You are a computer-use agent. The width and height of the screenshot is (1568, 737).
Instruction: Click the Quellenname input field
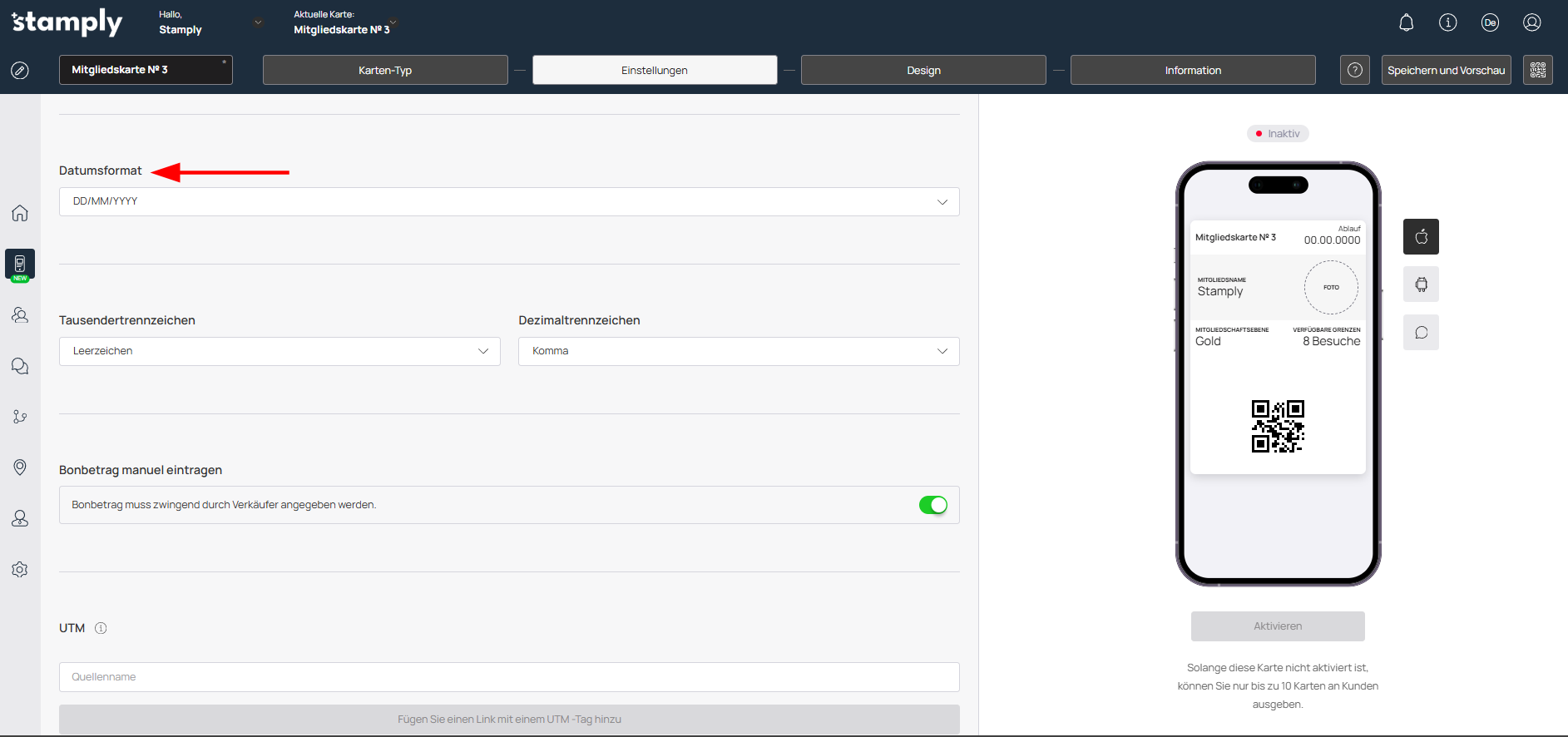(x=508, y=677)
